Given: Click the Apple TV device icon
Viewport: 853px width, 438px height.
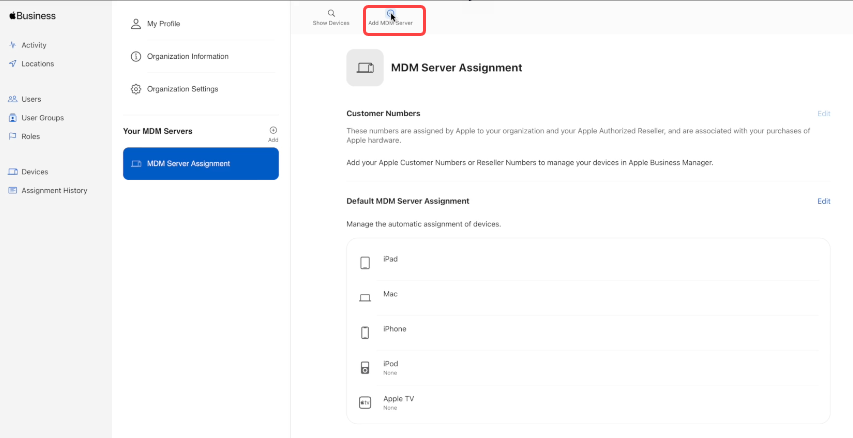Looking at the screenshot, I should (x=365, y=402).
